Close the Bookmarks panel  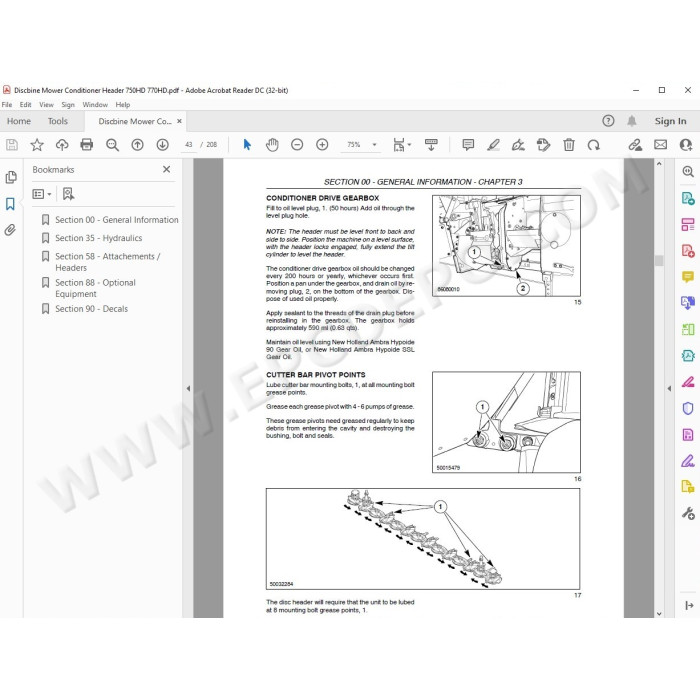click(x=167, y=169)
